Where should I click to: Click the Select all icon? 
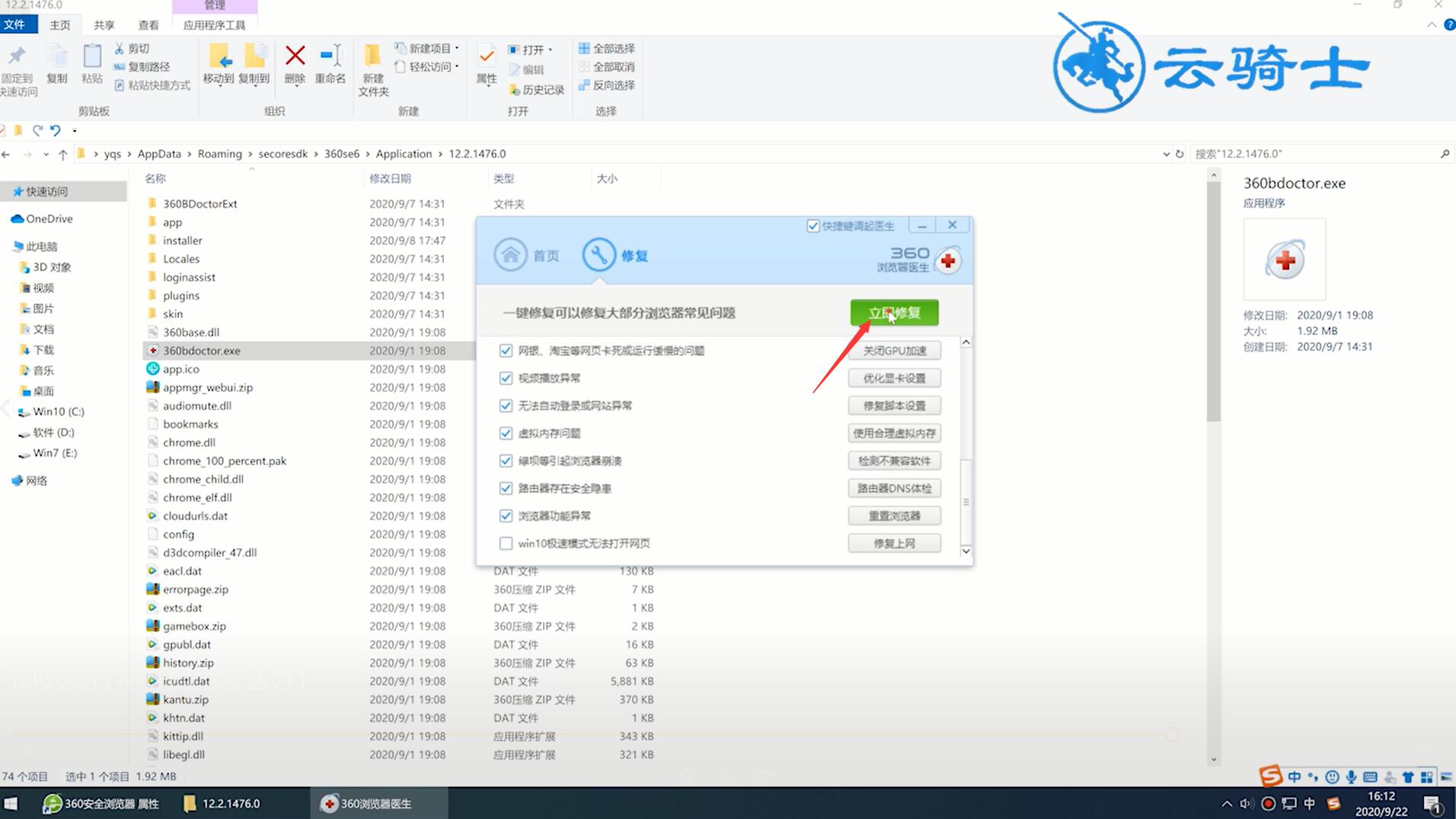584,48
